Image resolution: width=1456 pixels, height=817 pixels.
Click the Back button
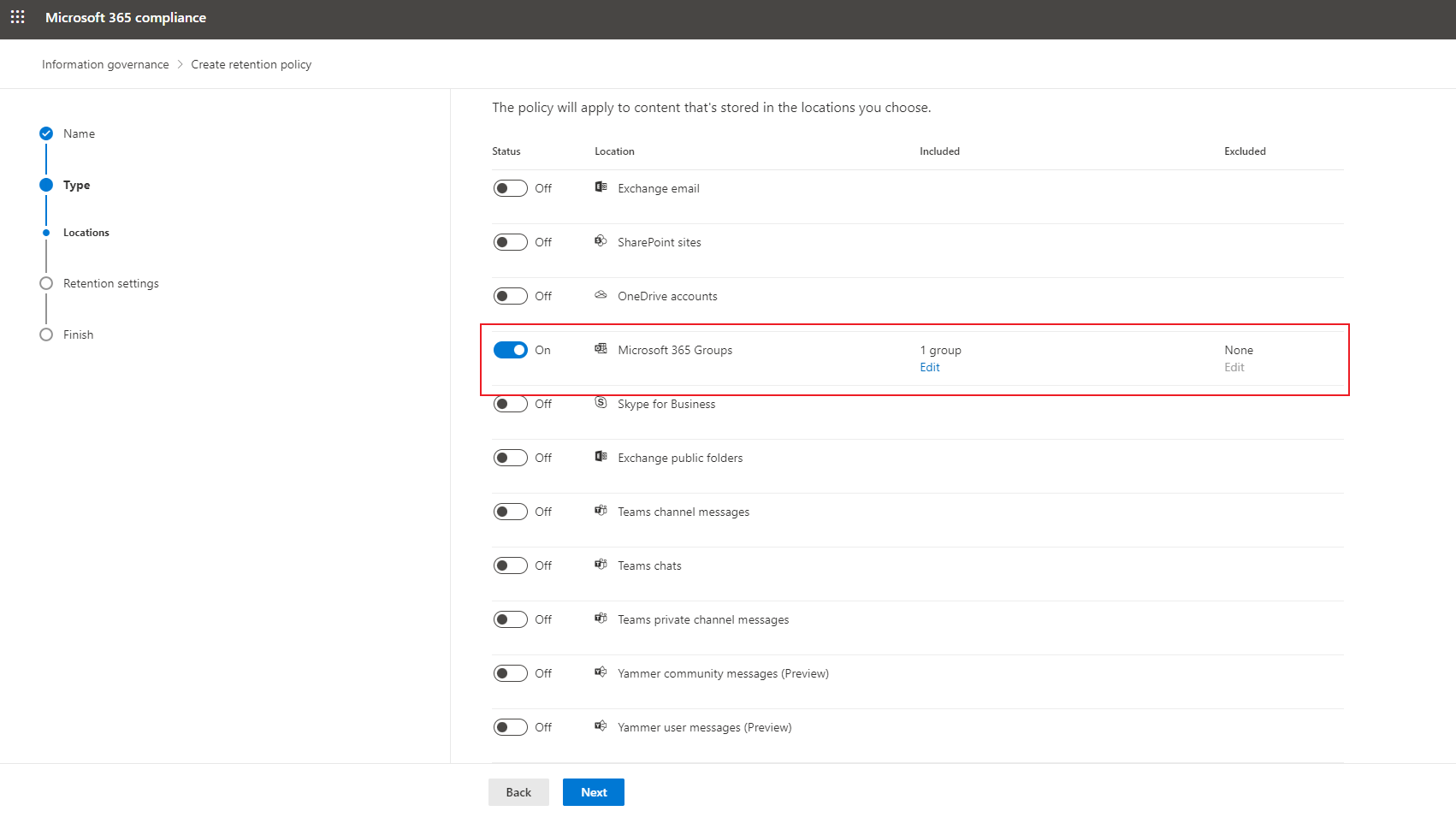point(518,792)
